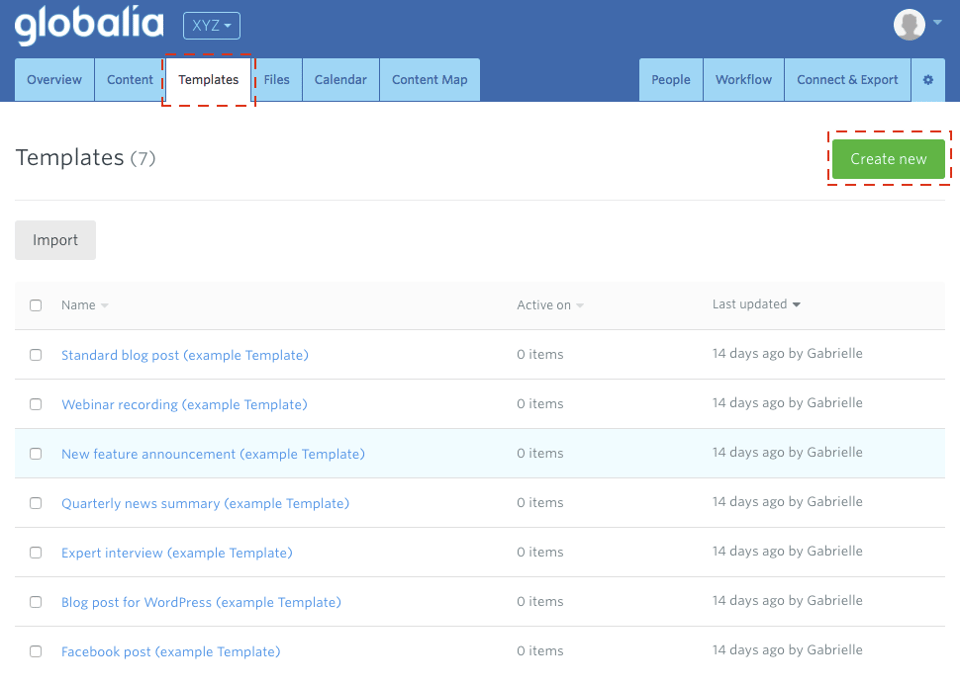Image resolution: width=960 pixels, height=686 pixels.
Task: Open the Expert interview template
Action: coord(176,552)
